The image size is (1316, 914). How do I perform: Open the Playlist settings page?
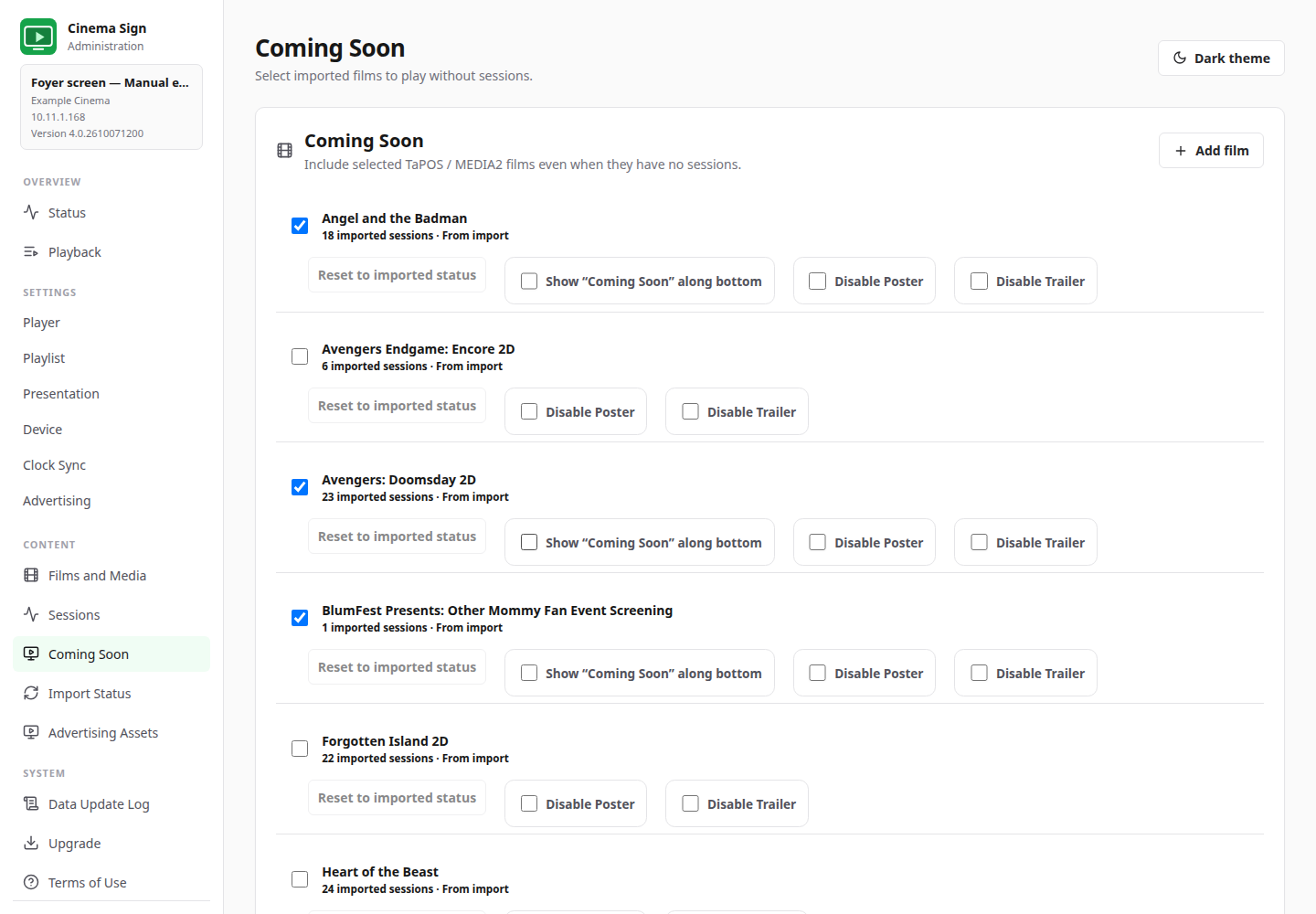coord(111,358)
